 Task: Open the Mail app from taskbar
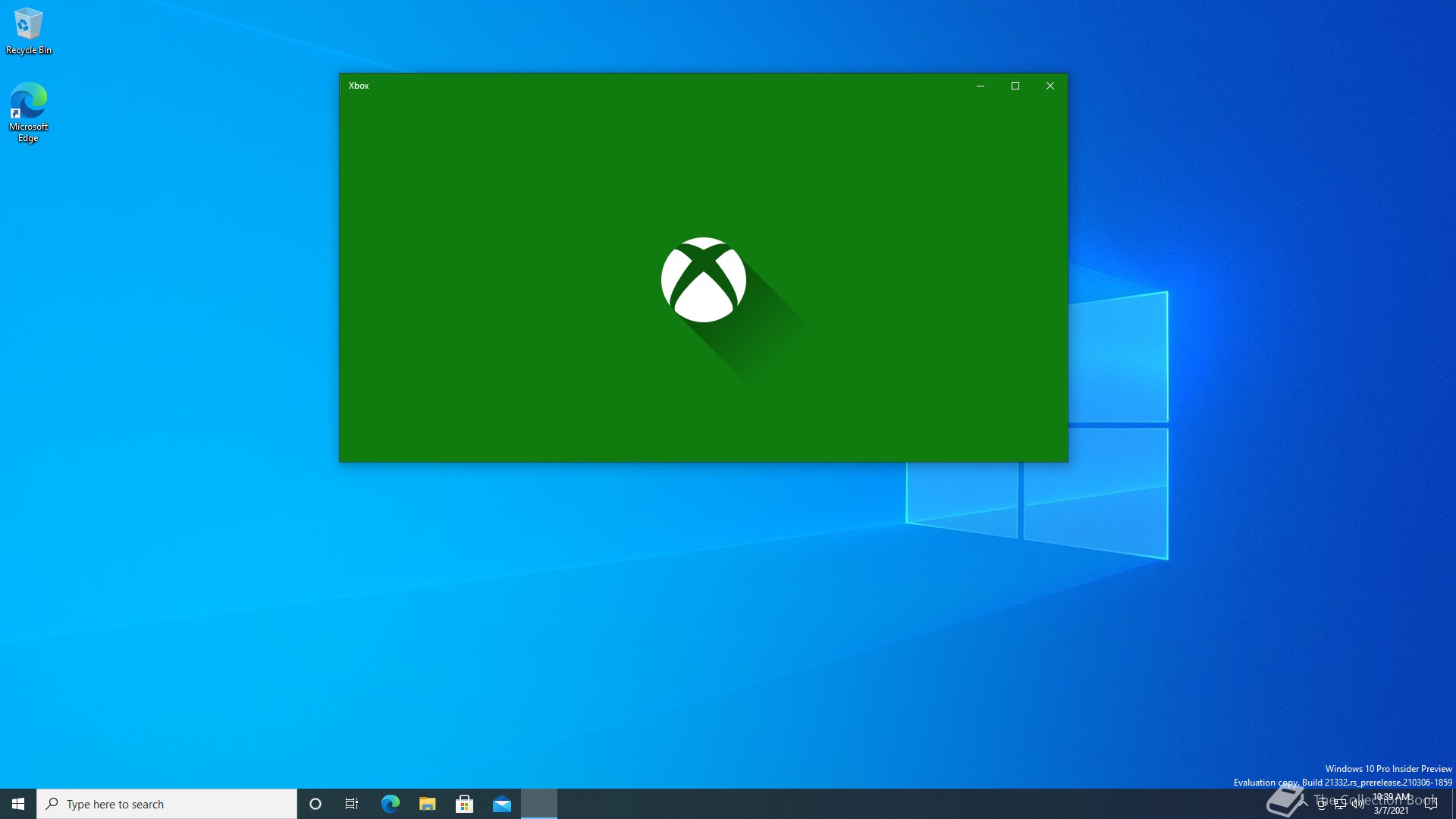(502, 804)
